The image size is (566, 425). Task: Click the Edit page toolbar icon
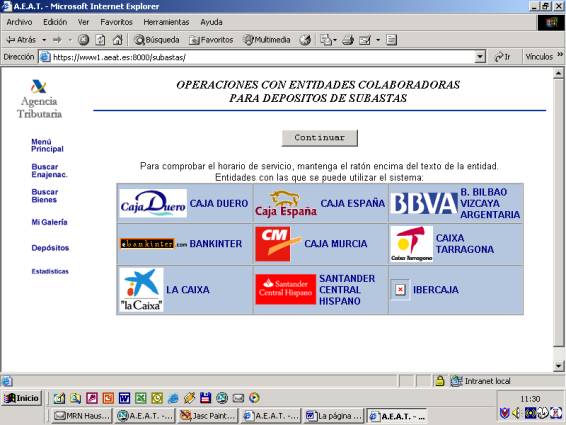(365, 40)
